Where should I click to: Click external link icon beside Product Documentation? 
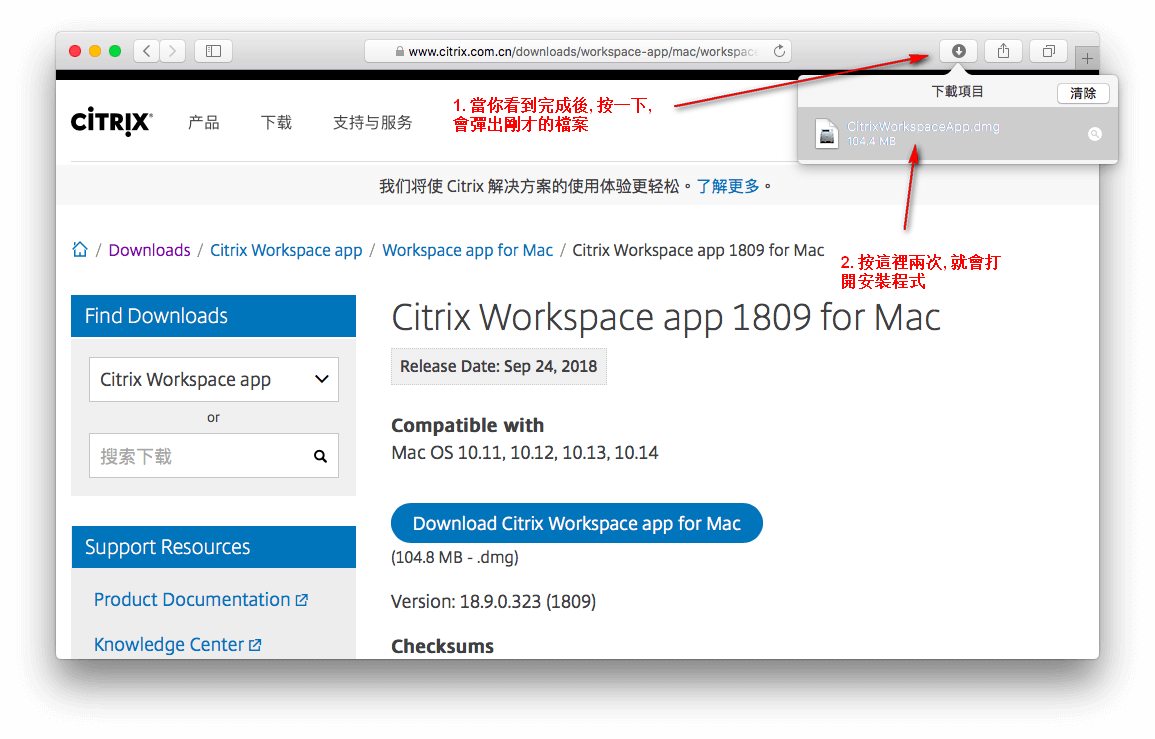point(302,600)
